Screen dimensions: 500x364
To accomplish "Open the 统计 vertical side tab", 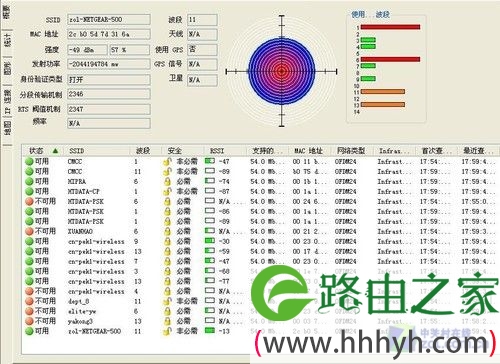I will tap(7, 40).
